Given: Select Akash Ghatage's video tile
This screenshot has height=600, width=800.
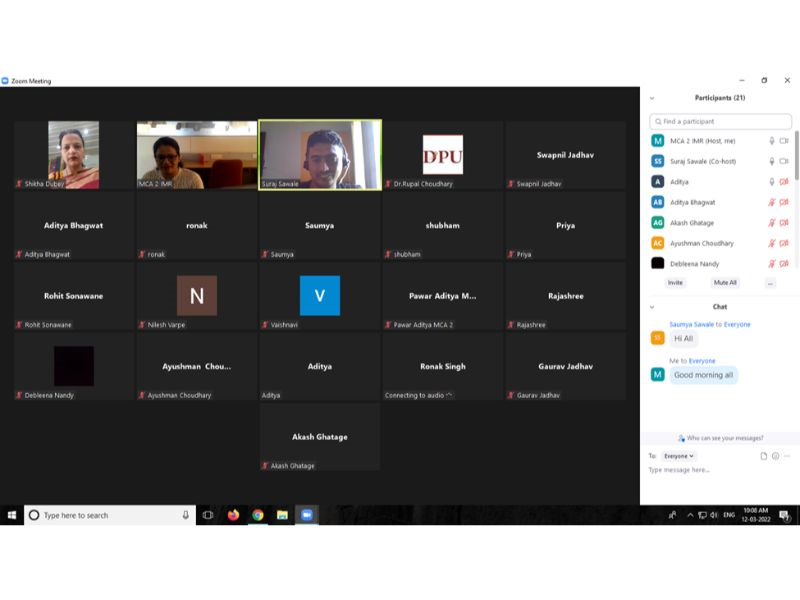Looking at the screenshot, I should 320,437.
